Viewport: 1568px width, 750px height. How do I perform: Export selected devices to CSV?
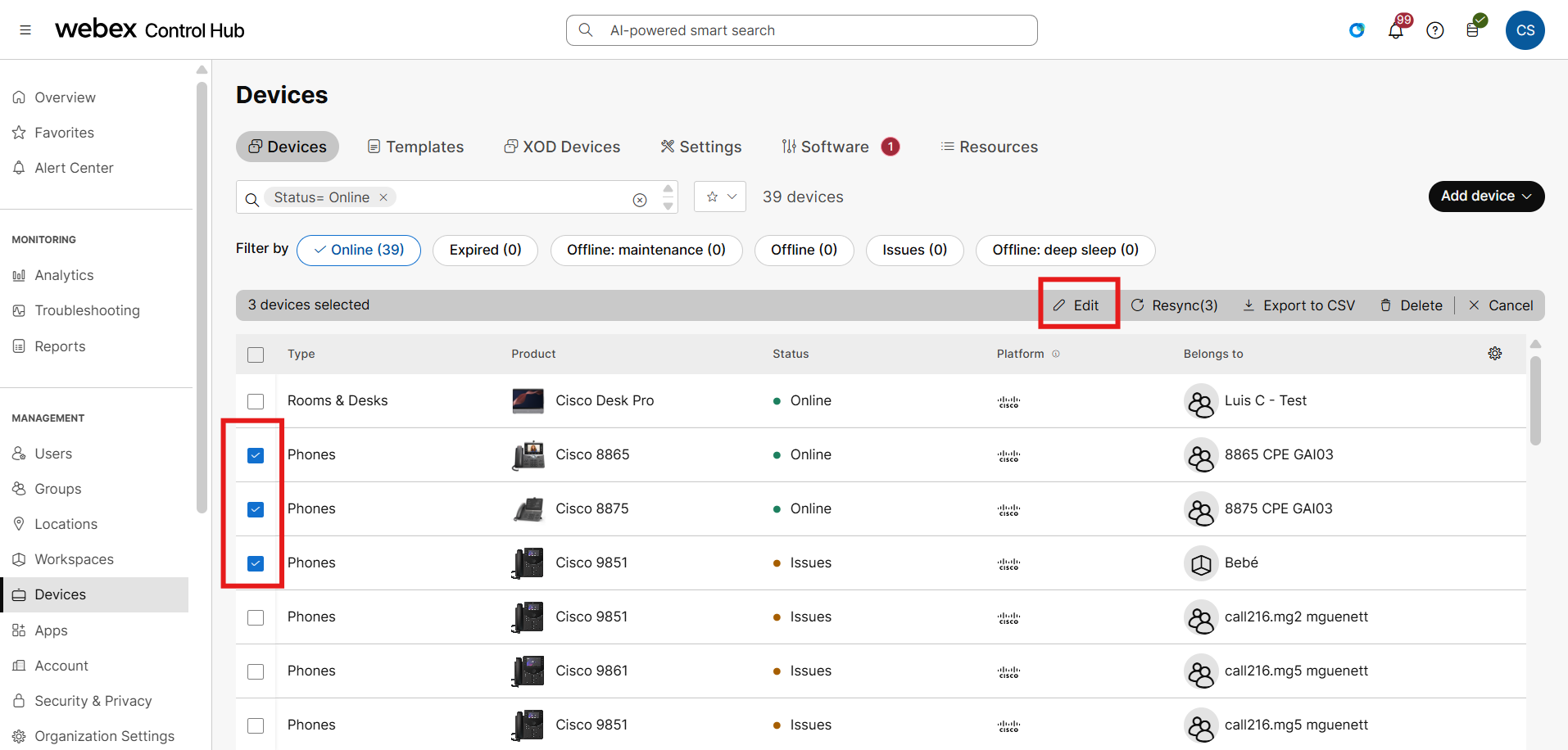pos(1299,305)
